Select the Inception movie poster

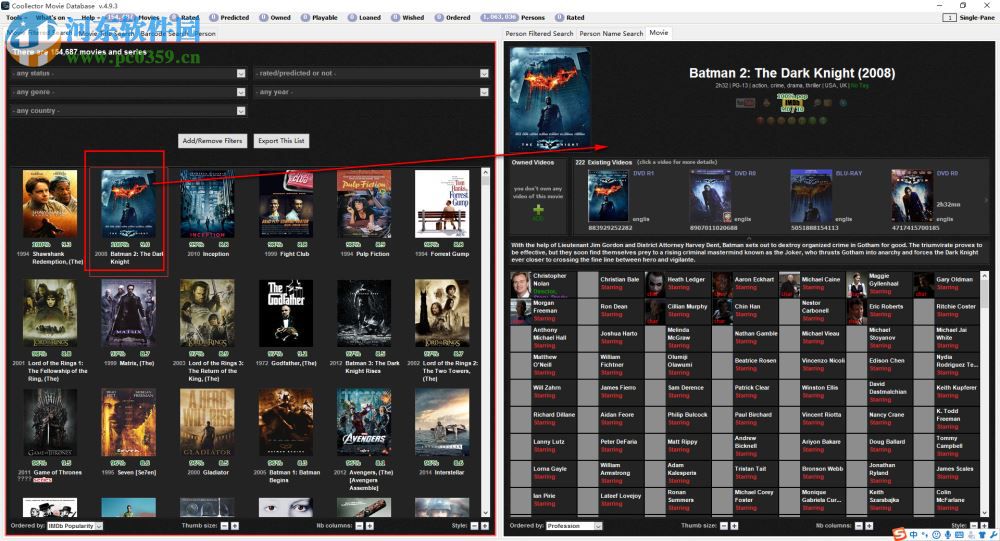coord(207,204)
